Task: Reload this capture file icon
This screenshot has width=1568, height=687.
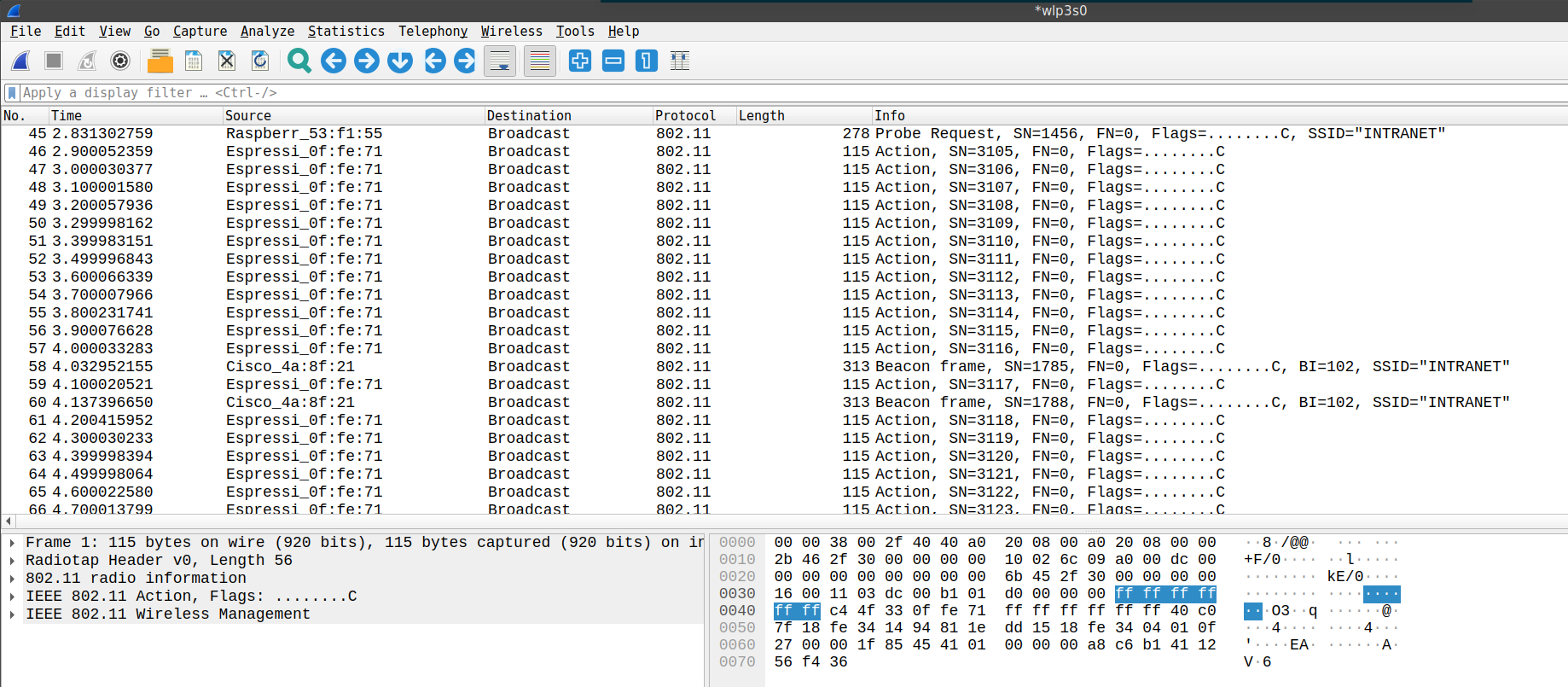Action: (260, 61)
